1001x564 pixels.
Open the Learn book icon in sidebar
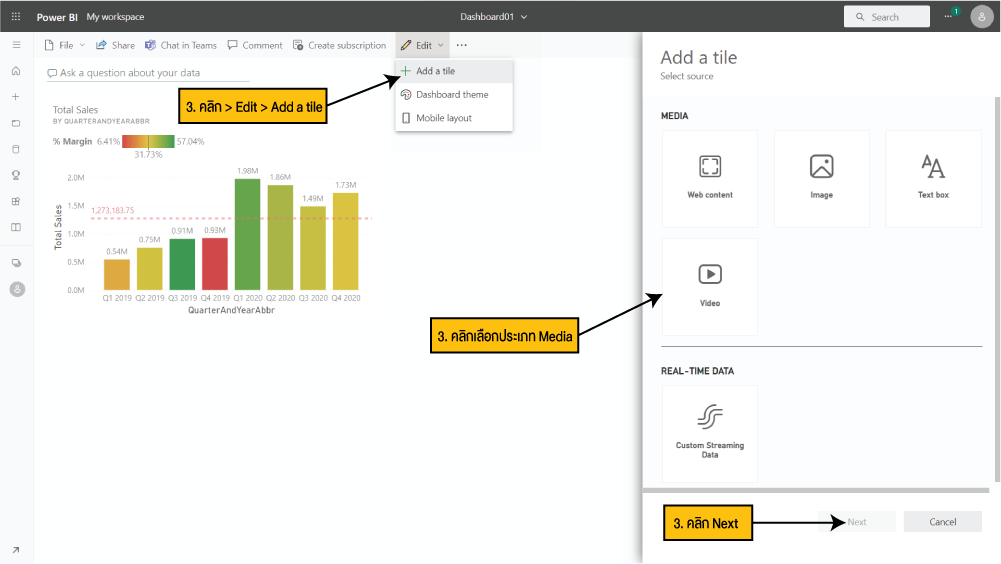16,227
